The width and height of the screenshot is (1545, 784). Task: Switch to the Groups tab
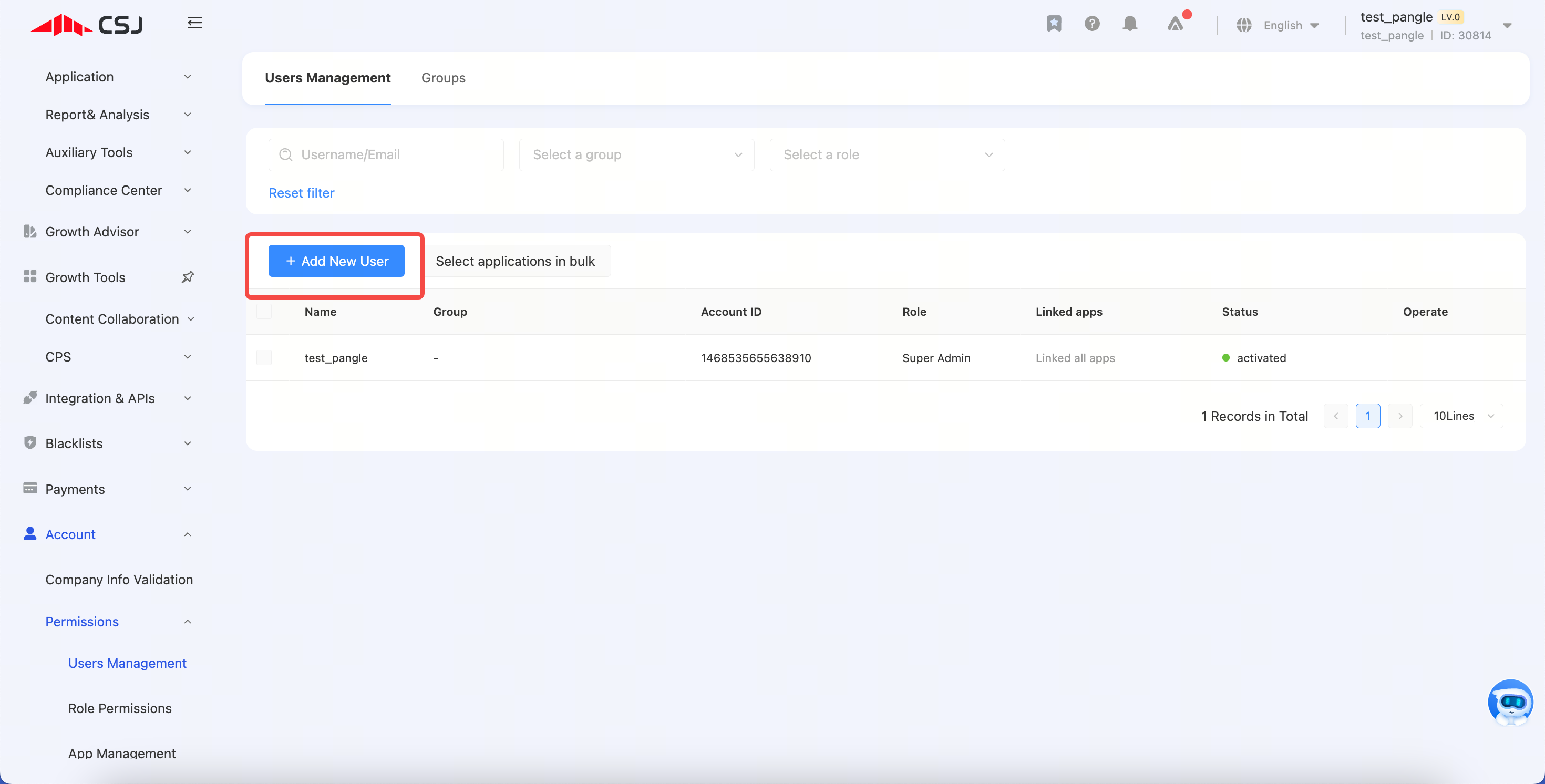pos(443,78)
